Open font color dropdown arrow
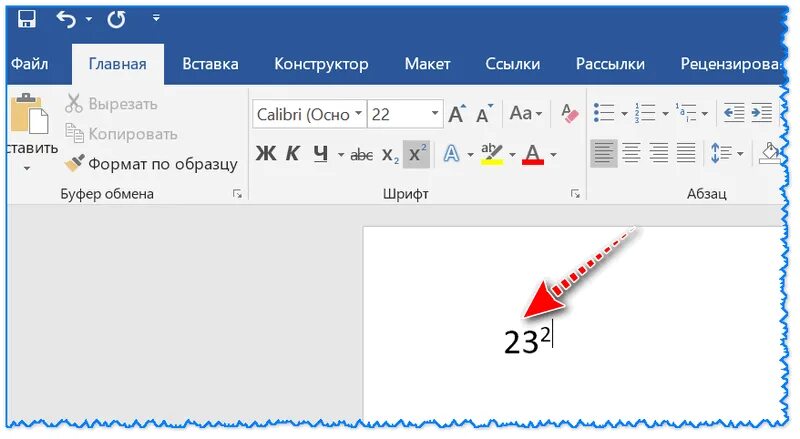This screenshot has width=800, height=439. (x=554, y=154)
